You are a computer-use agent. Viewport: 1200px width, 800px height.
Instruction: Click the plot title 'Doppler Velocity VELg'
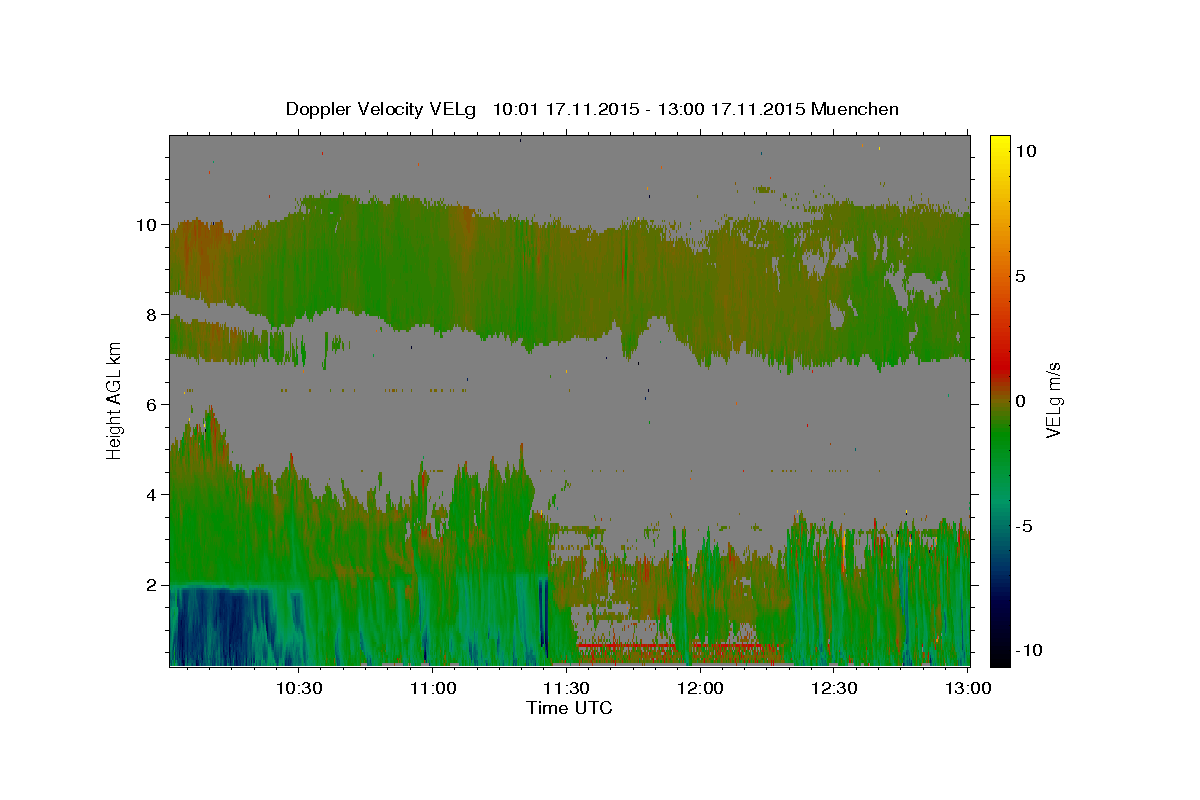[381, 109]
